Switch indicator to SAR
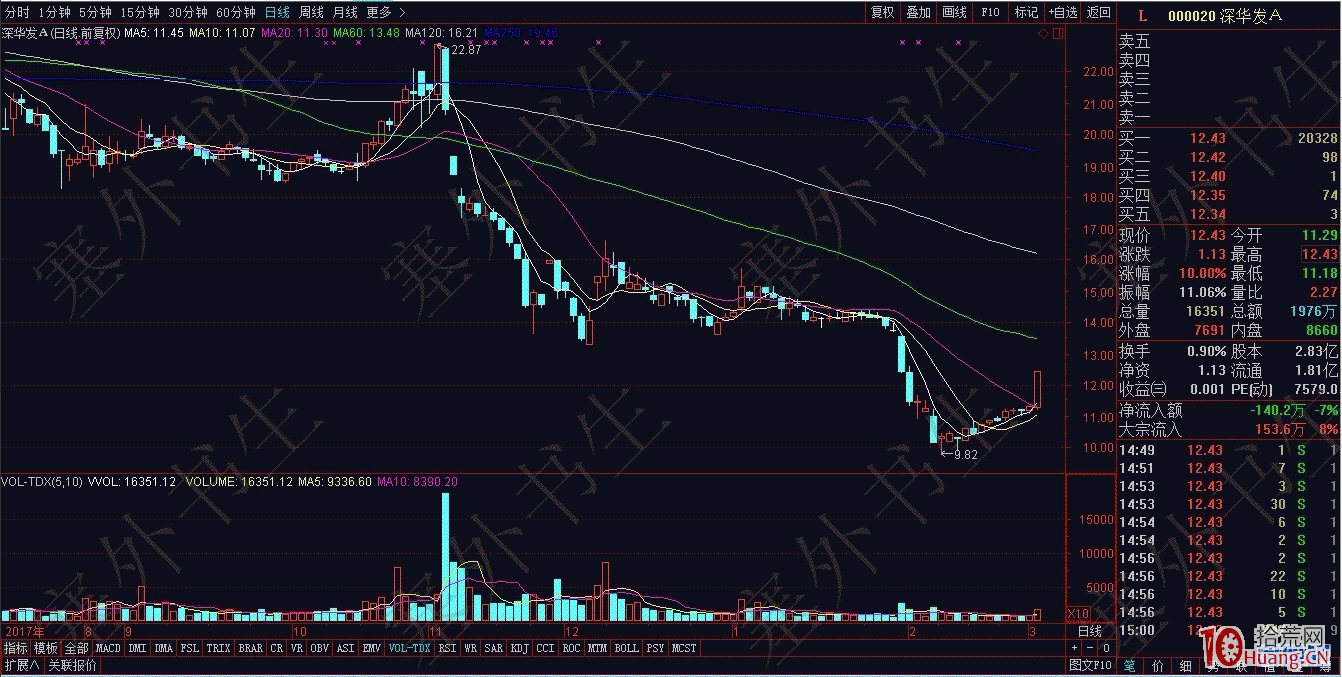 click(494, 648)
